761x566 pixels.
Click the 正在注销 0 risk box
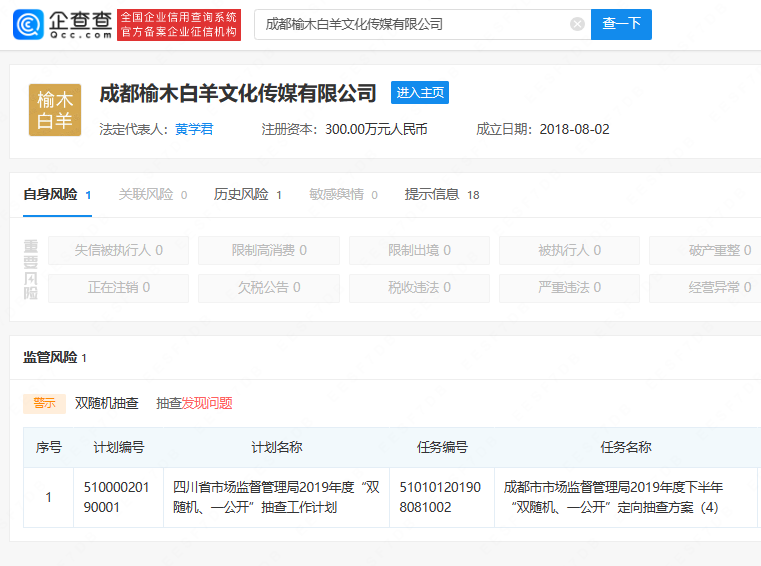click(118, 288)
